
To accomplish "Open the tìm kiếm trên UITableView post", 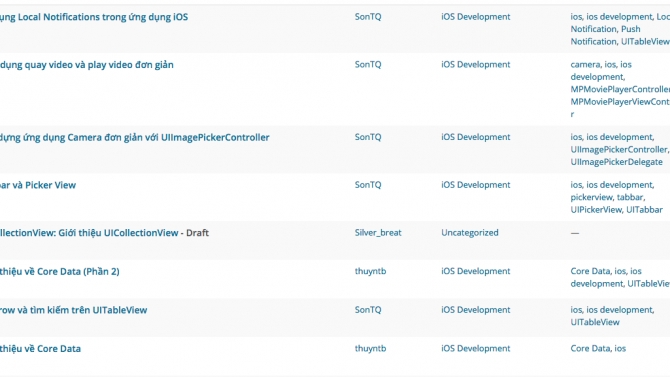I will point(73,310).
